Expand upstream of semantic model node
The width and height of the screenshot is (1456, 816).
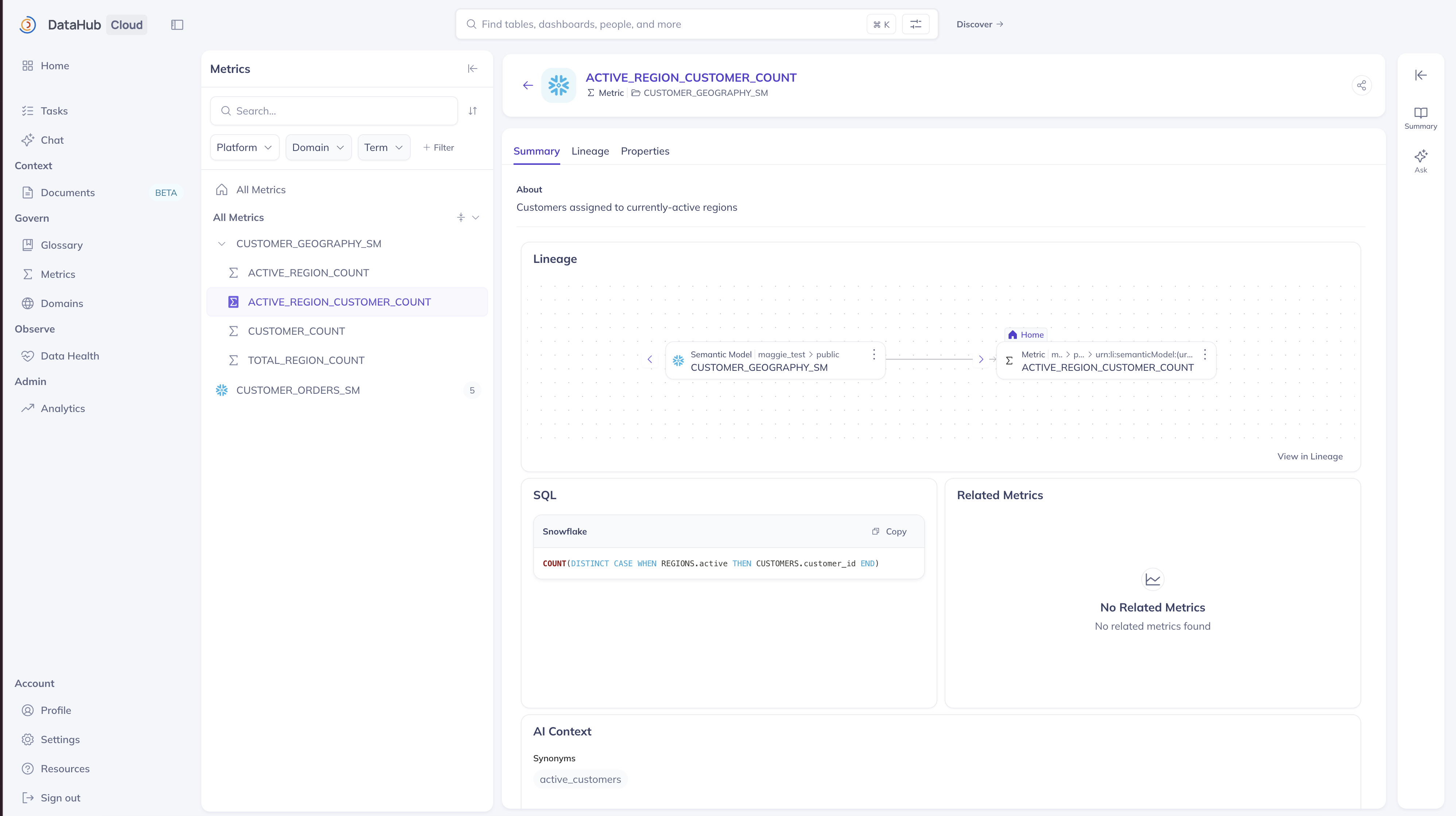tap(650, 360)
